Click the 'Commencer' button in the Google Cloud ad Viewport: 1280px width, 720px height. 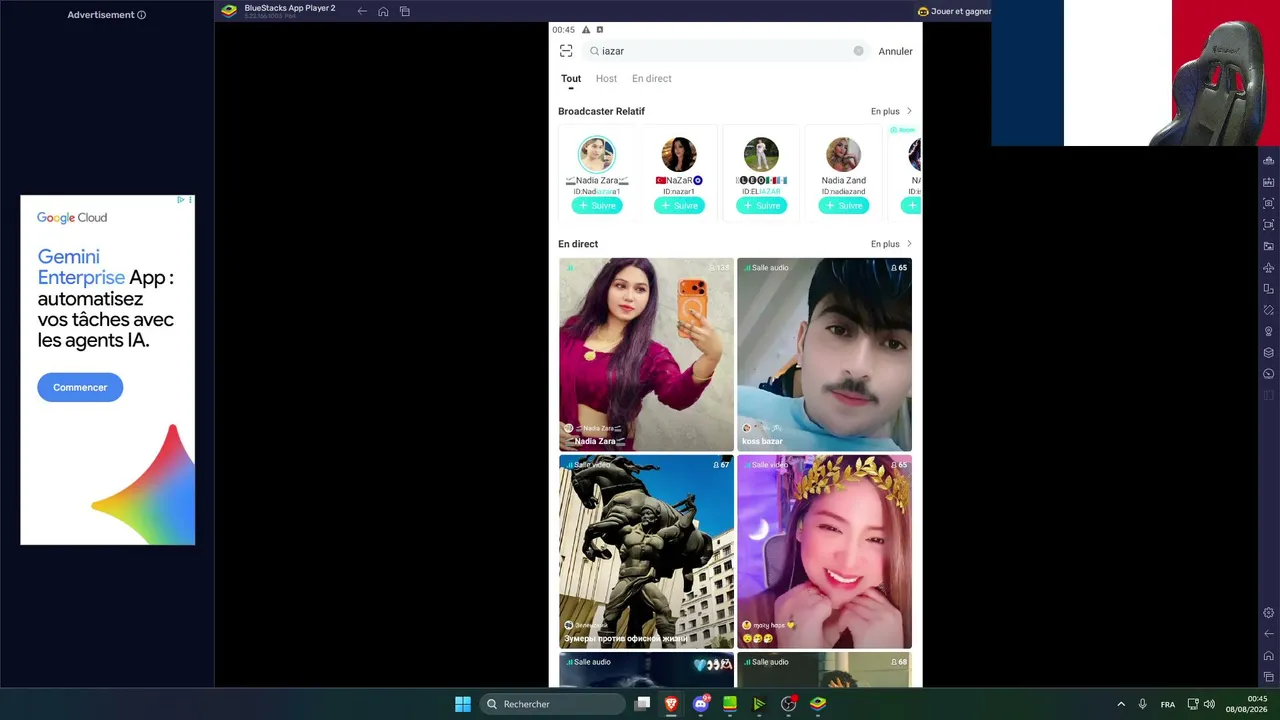coord(80,387)
